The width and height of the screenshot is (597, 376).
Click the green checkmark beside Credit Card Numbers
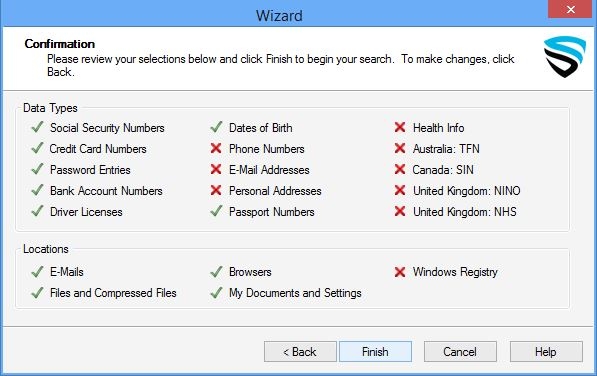click(37, 148)
